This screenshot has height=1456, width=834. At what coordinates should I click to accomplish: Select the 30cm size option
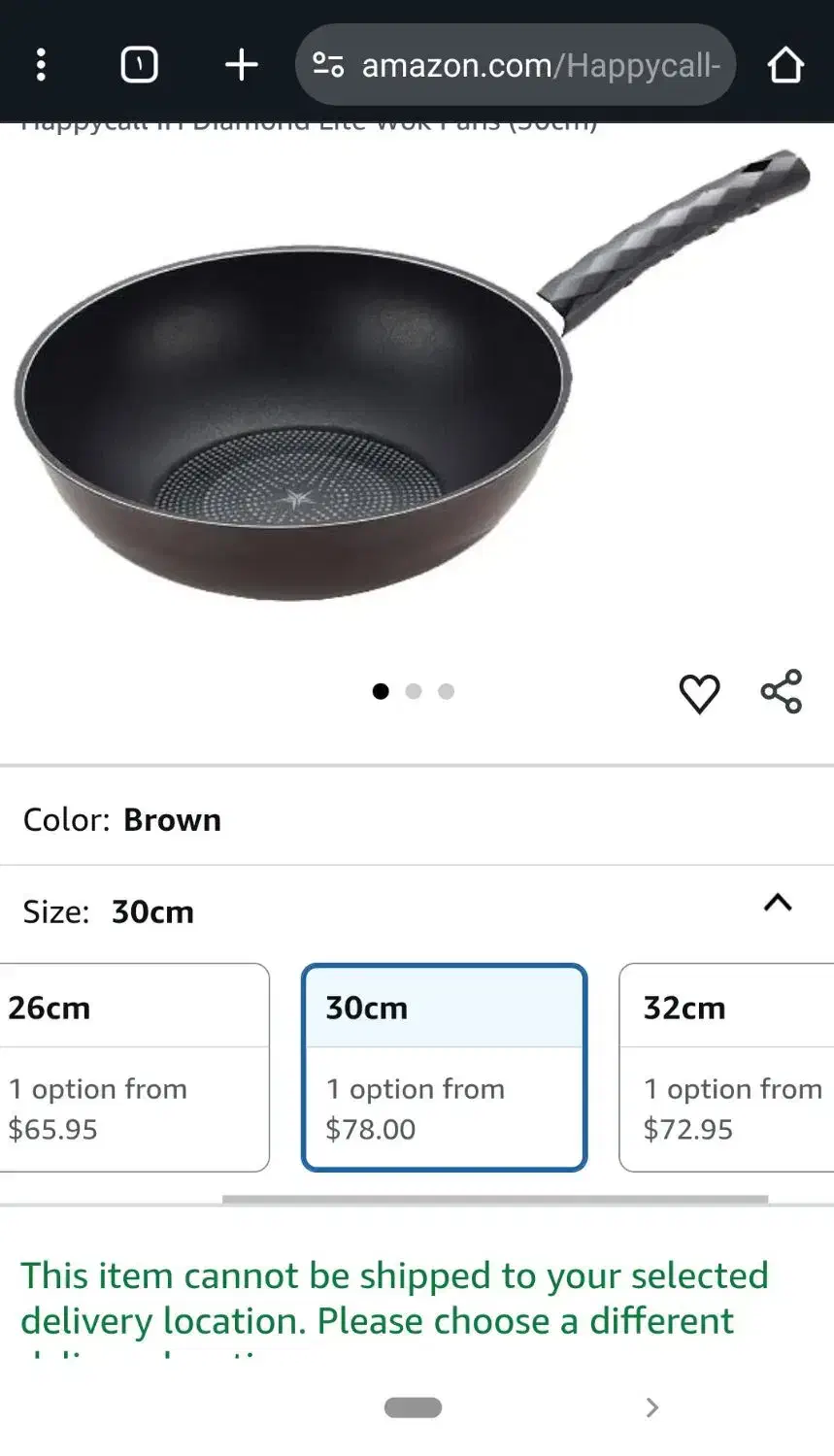(444, 1067)
